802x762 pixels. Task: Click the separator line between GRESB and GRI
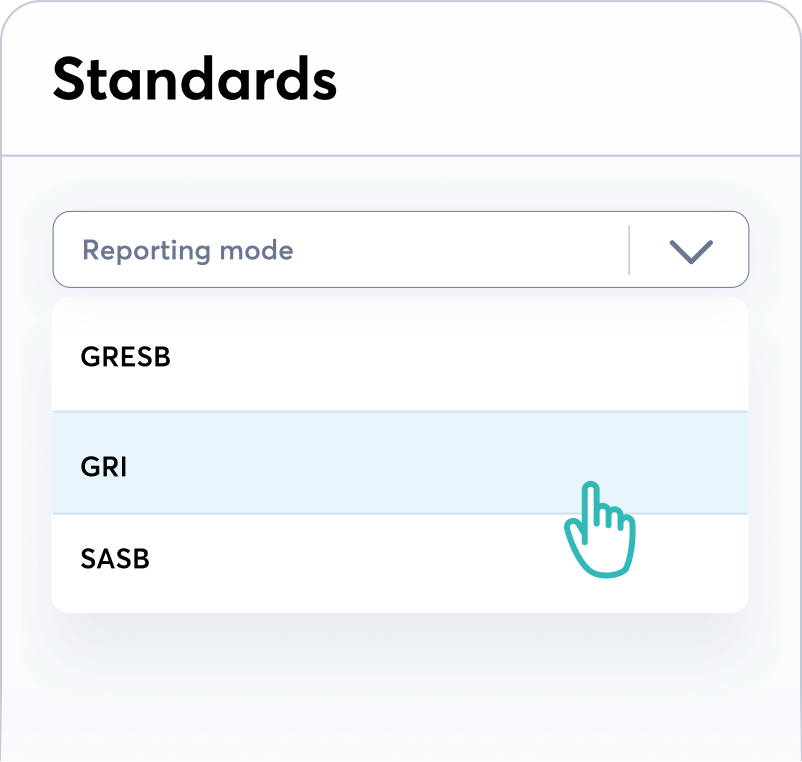point(400,411)
